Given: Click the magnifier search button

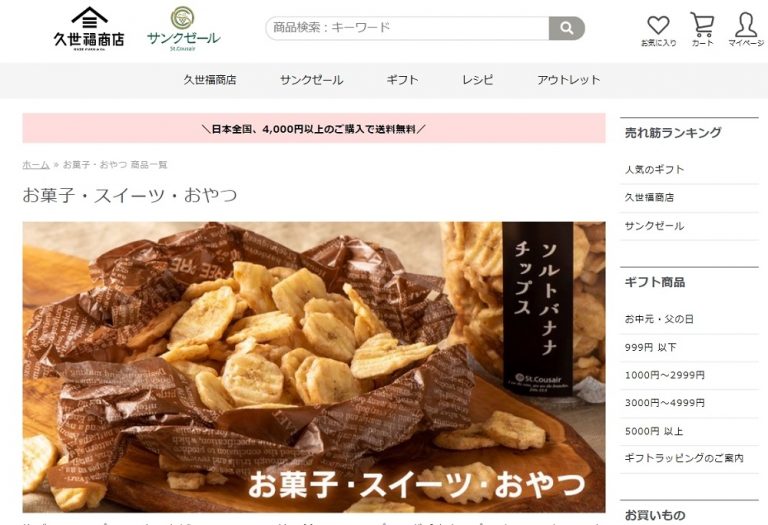Looking at the screenshot, I should click(567, 28).
